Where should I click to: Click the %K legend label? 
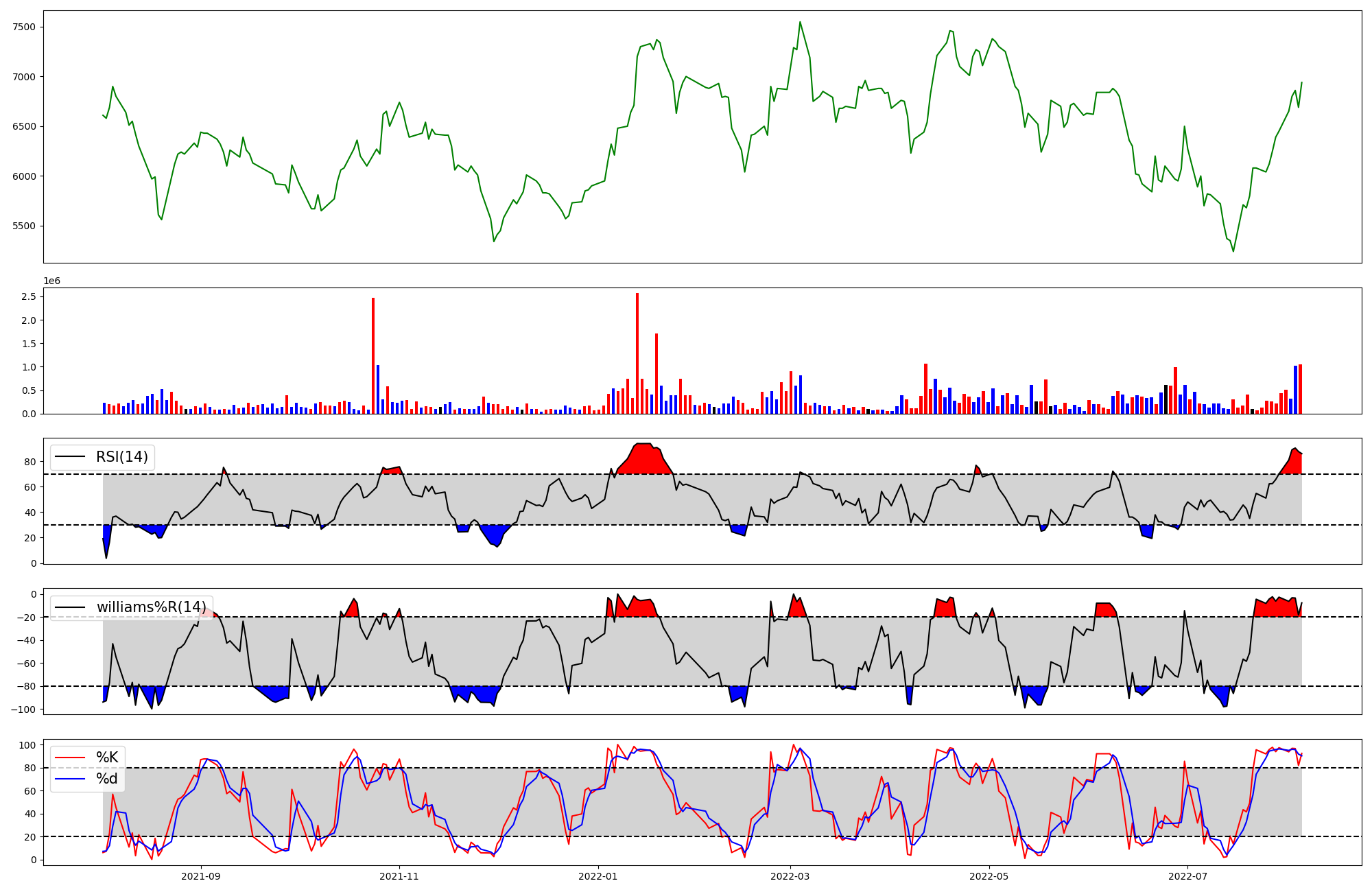(x=107, y=758)
